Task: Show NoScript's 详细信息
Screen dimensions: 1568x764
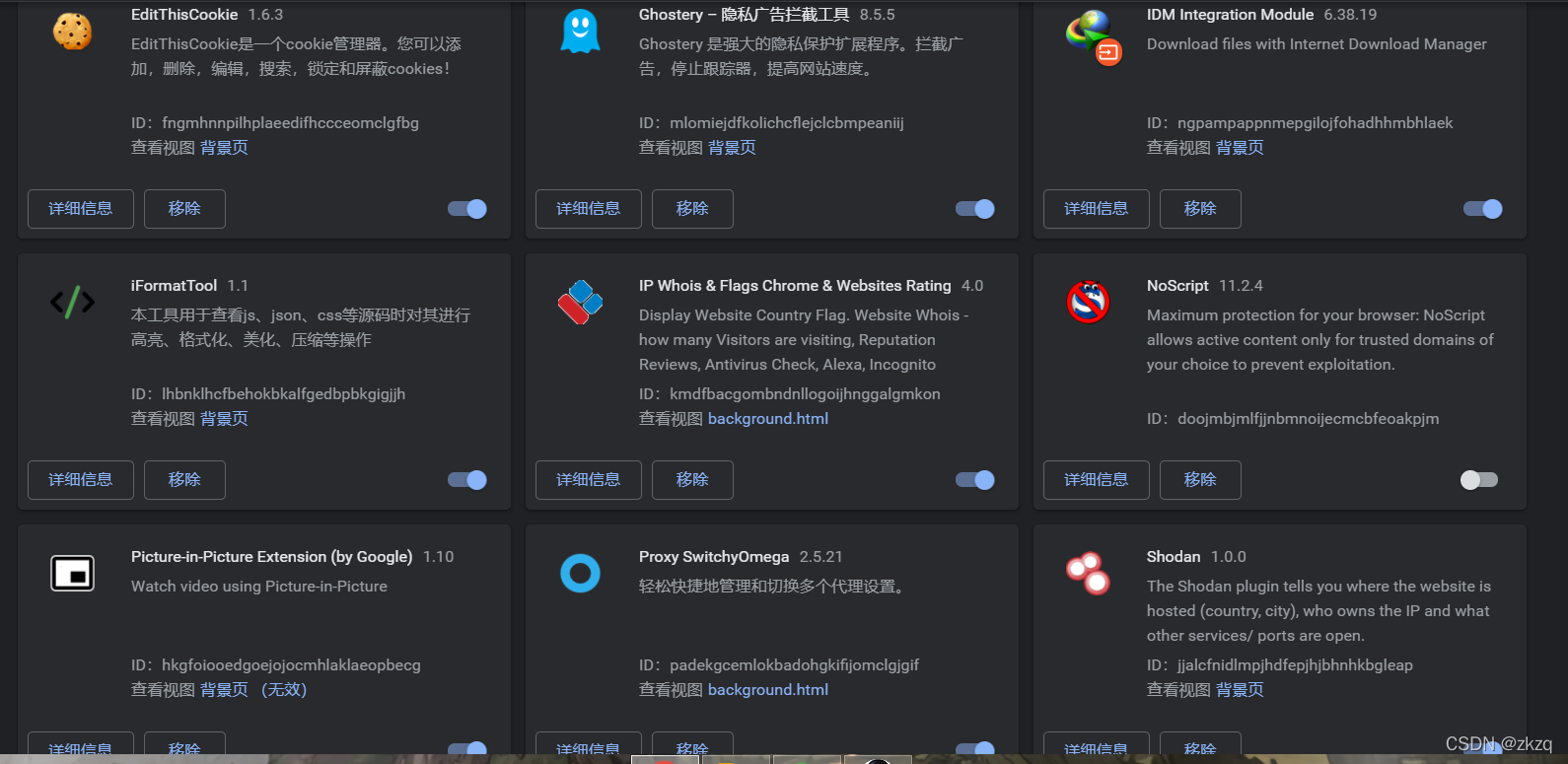Action: click(x=1097, y=480)
